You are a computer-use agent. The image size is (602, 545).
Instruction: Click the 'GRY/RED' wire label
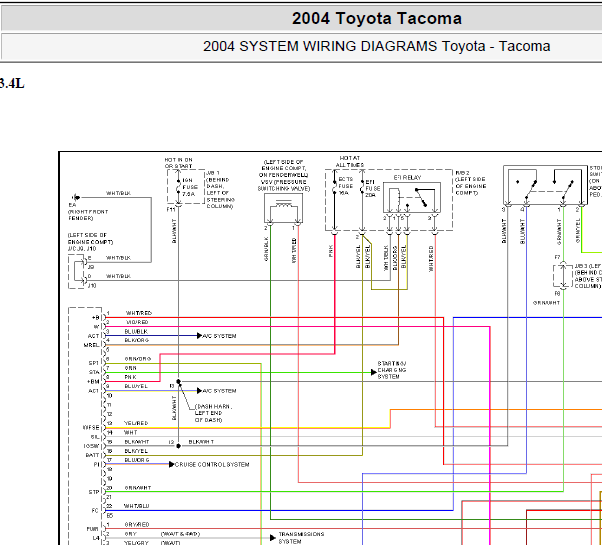click(x=137, y=524)
